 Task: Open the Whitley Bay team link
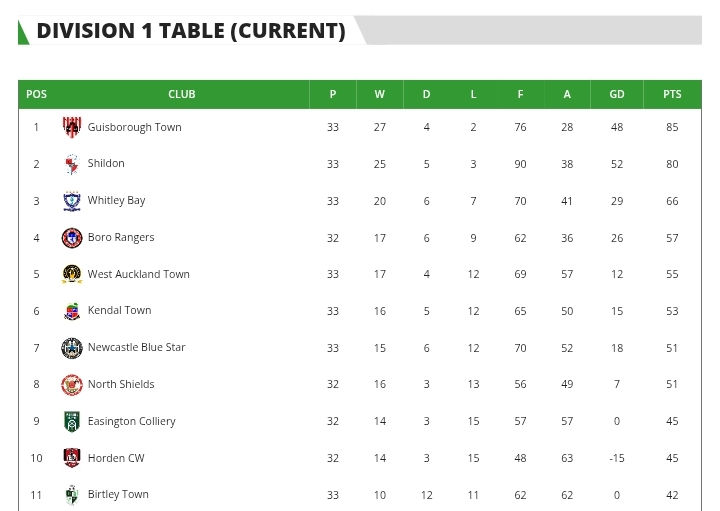[x=116, y=201]
